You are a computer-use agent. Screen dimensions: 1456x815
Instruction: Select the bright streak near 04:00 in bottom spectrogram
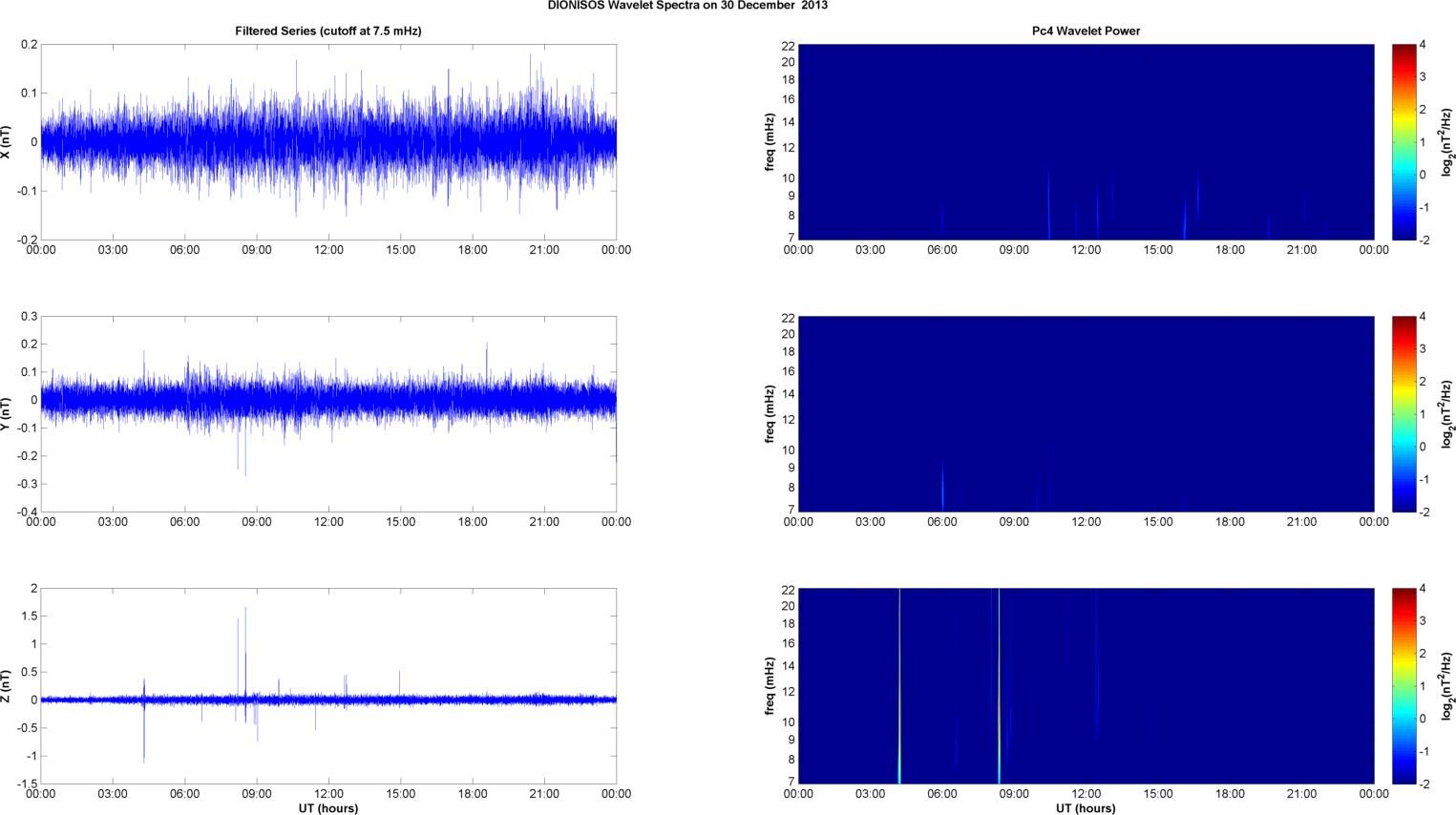(899, 687)
